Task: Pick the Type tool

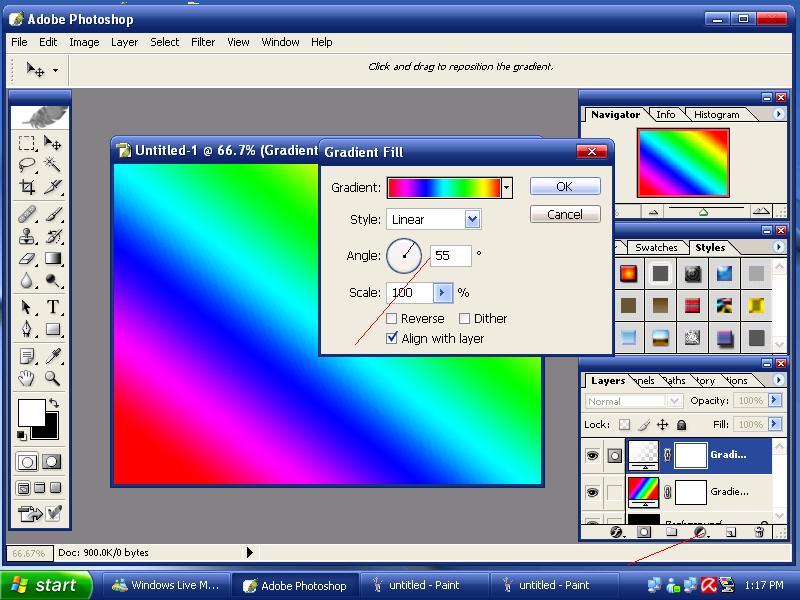Action: [53, 307]
